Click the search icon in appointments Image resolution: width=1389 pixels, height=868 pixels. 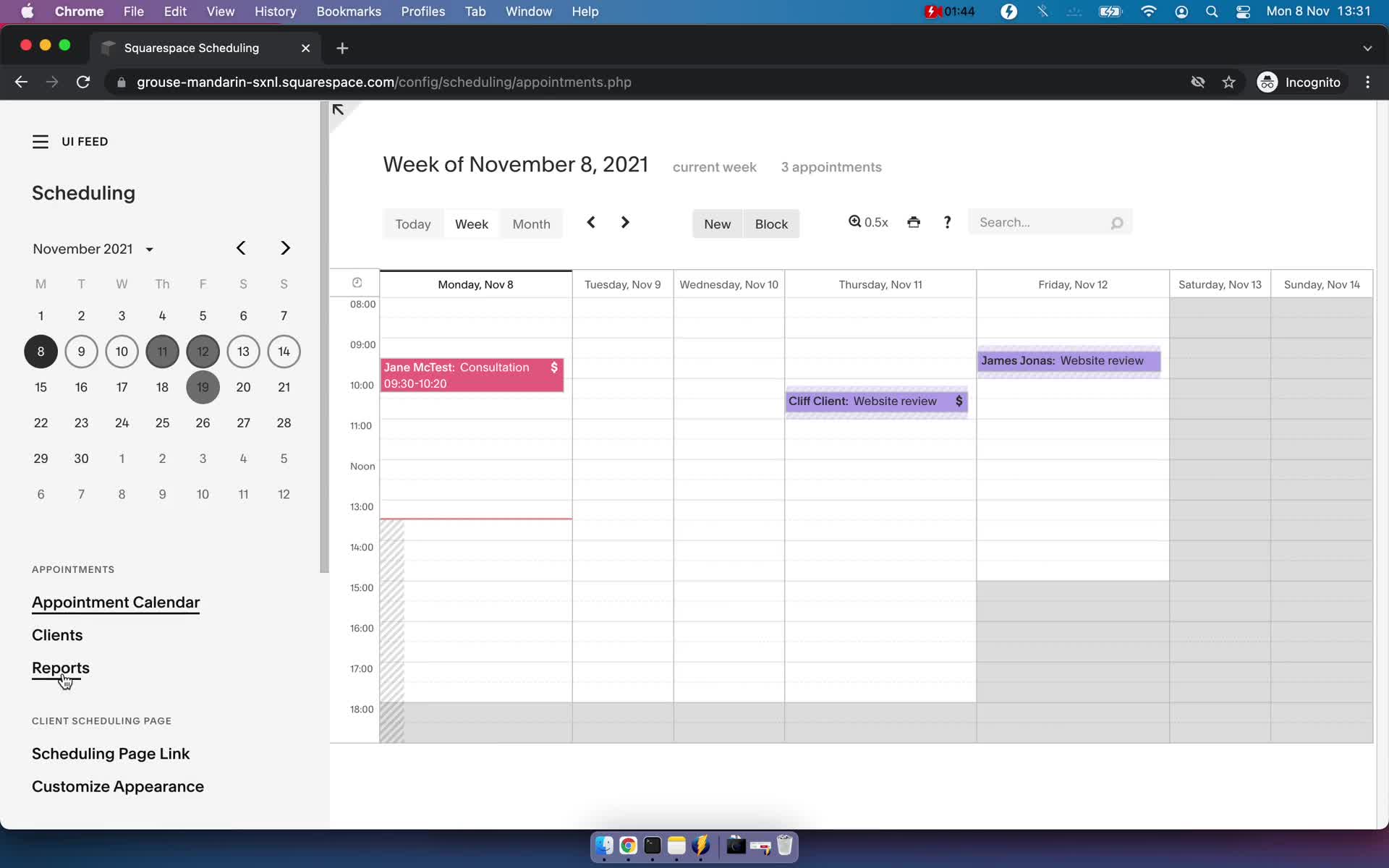click(1116, 222)
